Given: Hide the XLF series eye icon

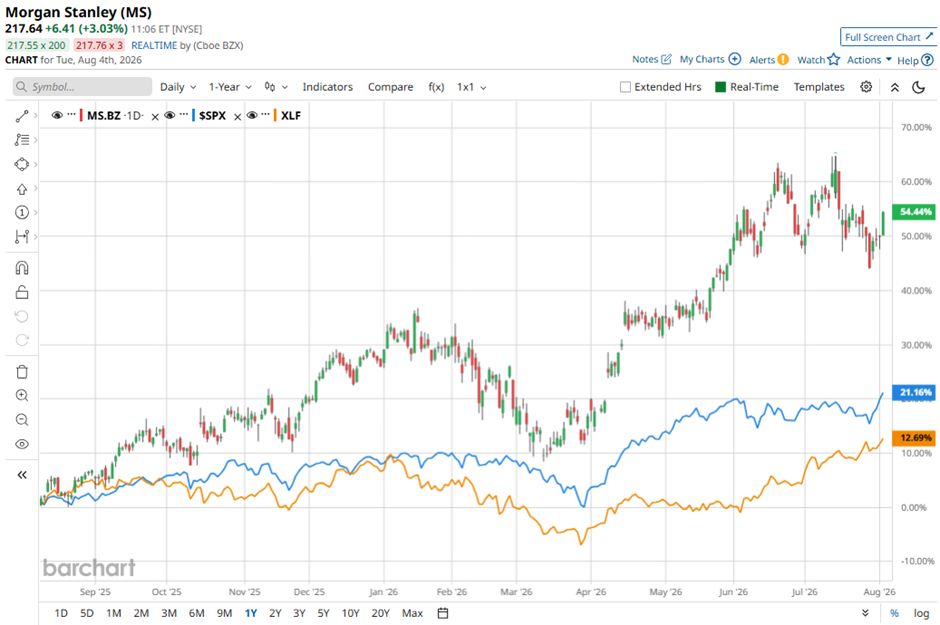Looking at the screenshot, I should (252, 115).
